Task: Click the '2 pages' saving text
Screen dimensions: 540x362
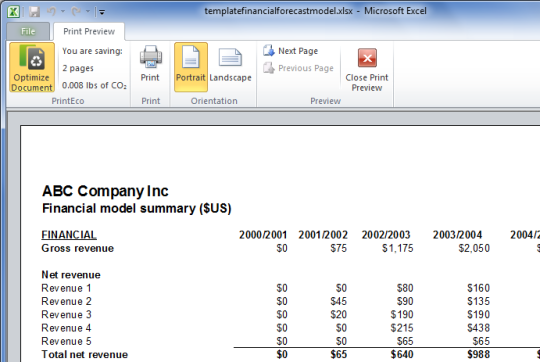Action: pyautogui.click(x=78, y=68)
